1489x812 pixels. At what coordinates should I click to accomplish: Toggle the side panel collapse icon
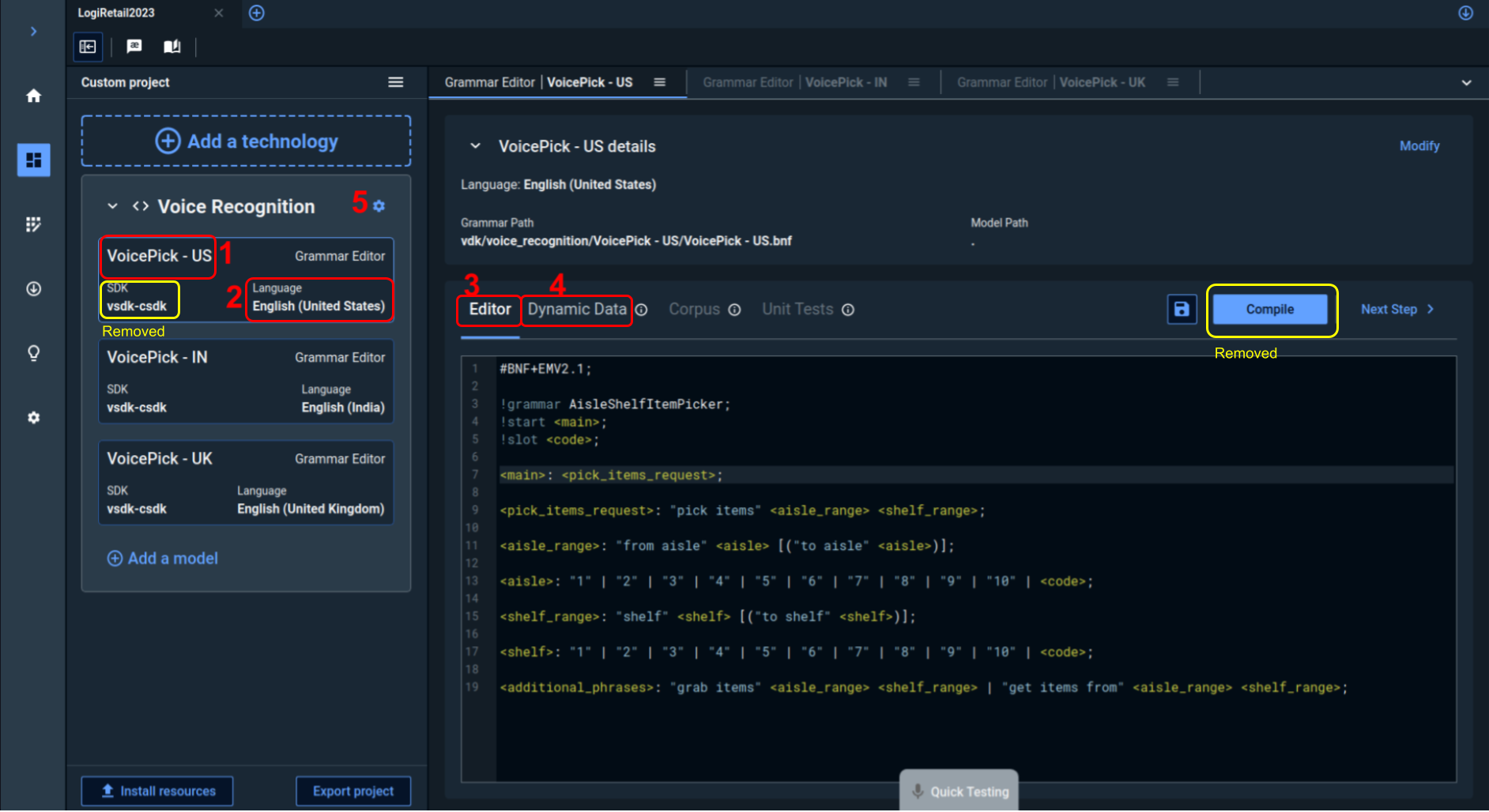tap(88, 47)
